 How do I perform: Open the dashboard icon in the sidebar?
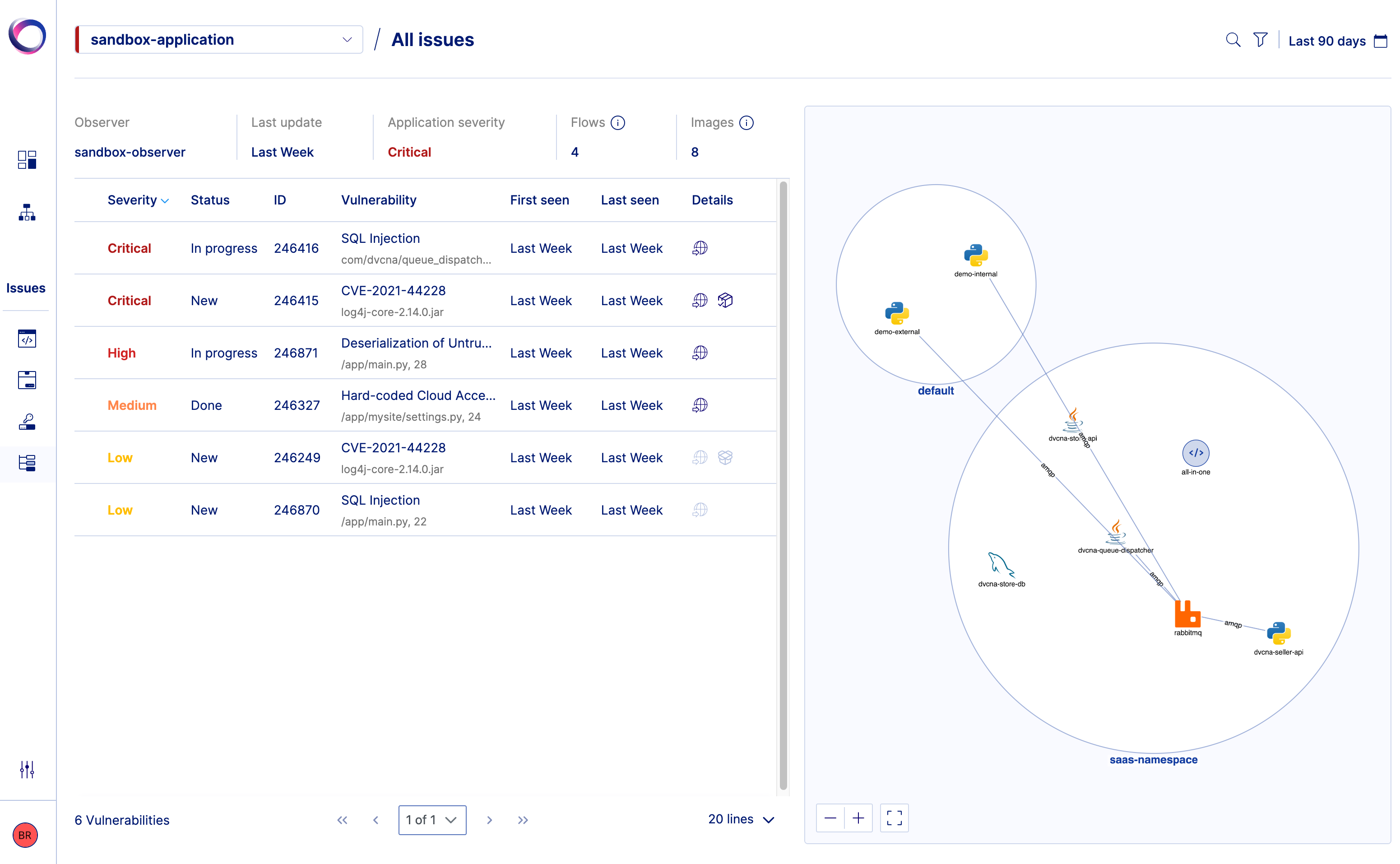(x=27, y=160)
